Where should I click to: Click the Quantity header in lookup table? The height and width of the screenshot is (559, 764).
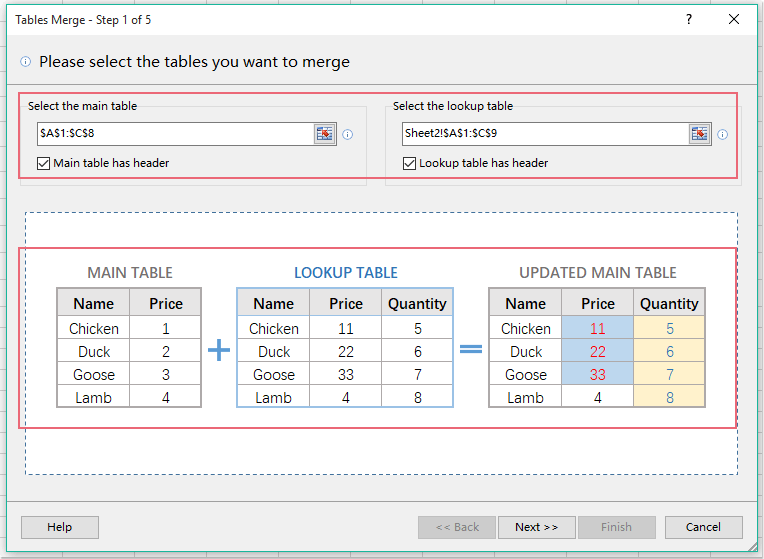coord(418,304)
